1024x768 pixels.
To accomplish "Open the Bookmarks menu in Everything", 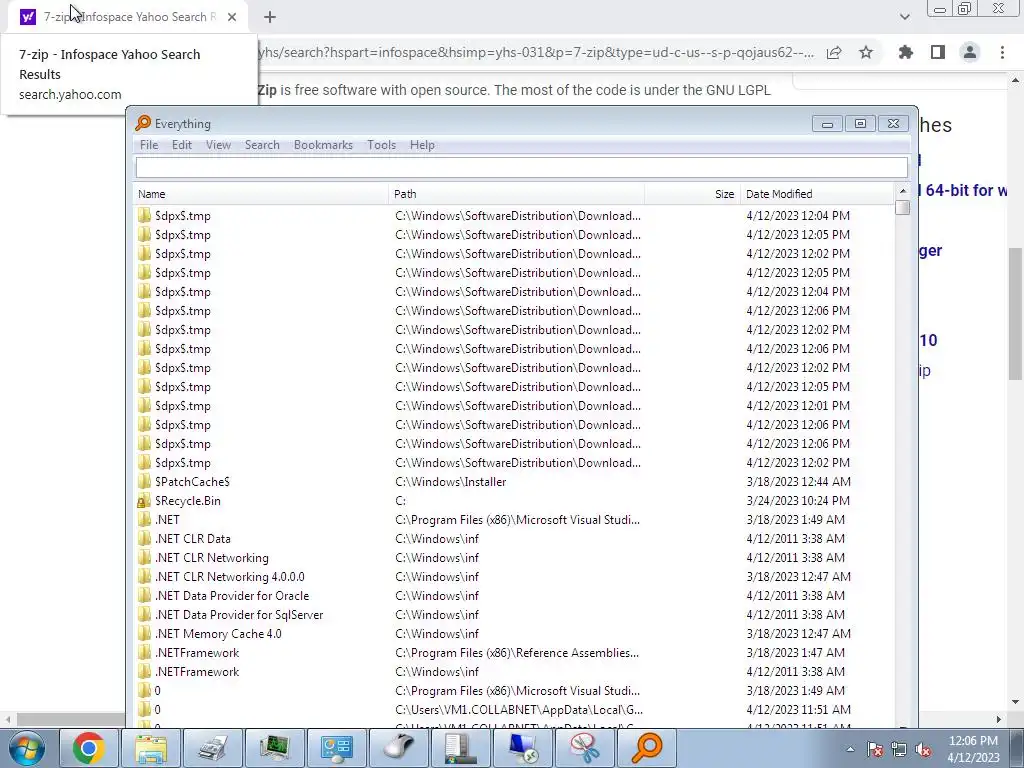I will click(x=323, y=145).
